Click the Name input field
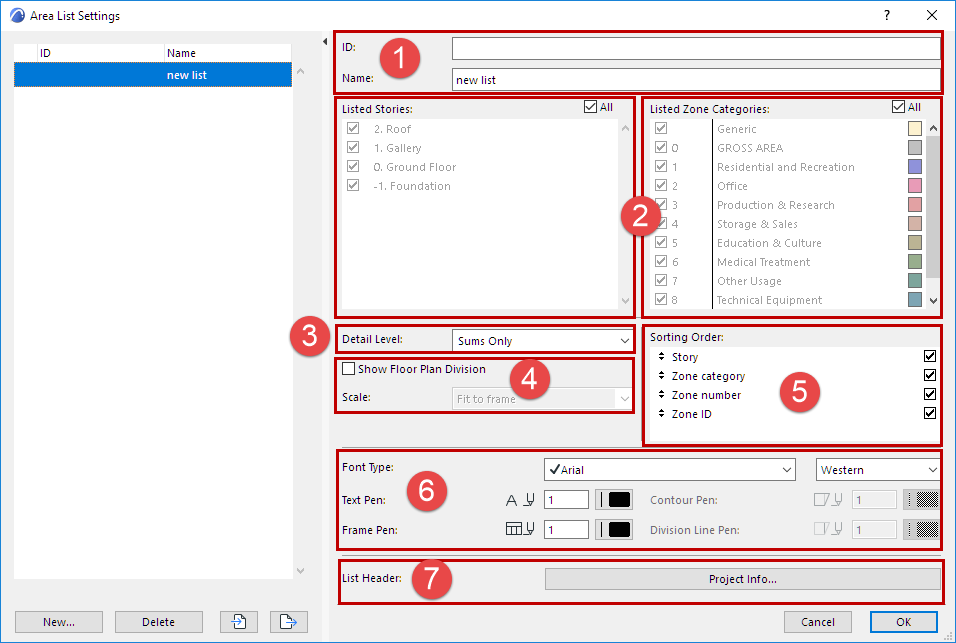 tap(696, 79)
